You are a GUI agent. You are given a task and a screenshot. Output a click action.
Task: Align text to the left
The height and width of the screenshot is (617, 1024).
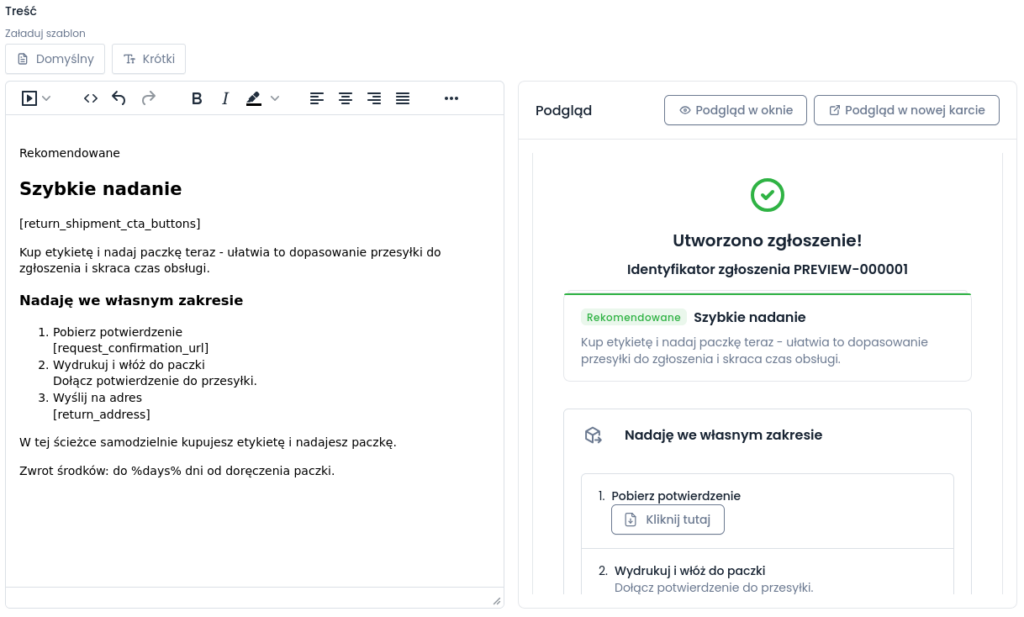317,98
